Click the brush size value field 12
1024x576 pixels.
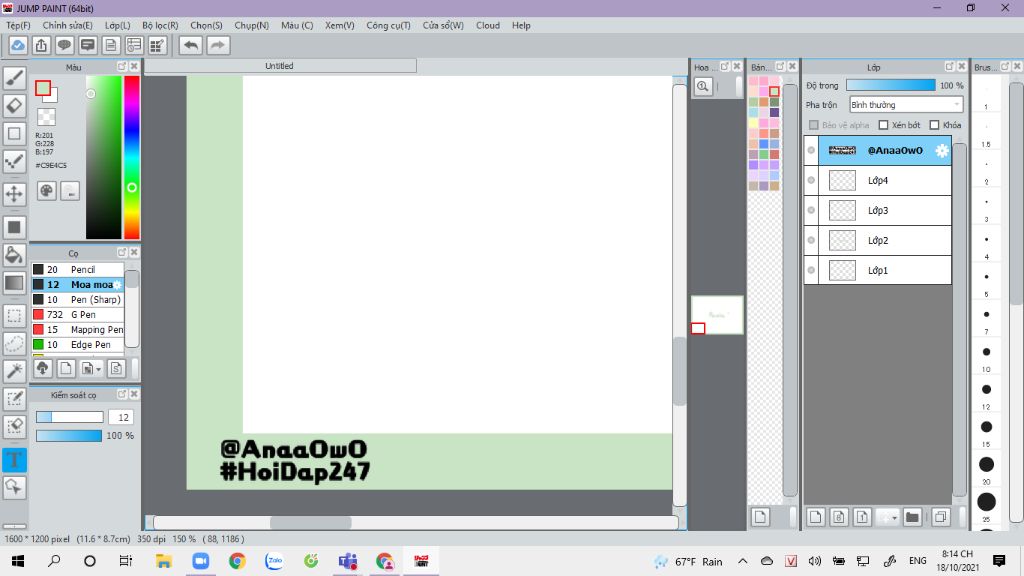tap(121, 417)
